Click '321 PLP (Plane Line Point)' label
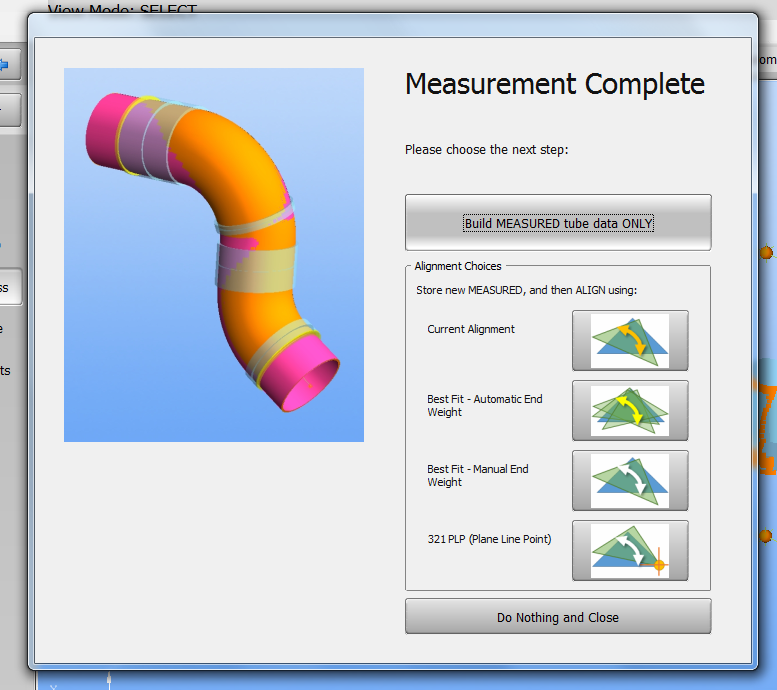This screenshot has height=690, width=777. (489, 539)
